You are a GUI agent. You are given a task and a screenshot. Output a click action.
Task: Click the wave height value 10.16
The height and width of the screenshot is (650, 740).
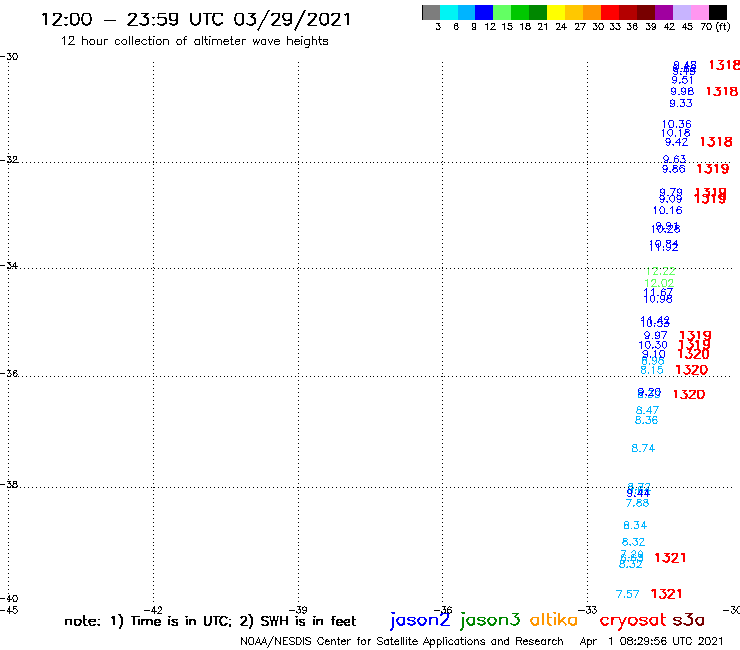tap(668, 210)
